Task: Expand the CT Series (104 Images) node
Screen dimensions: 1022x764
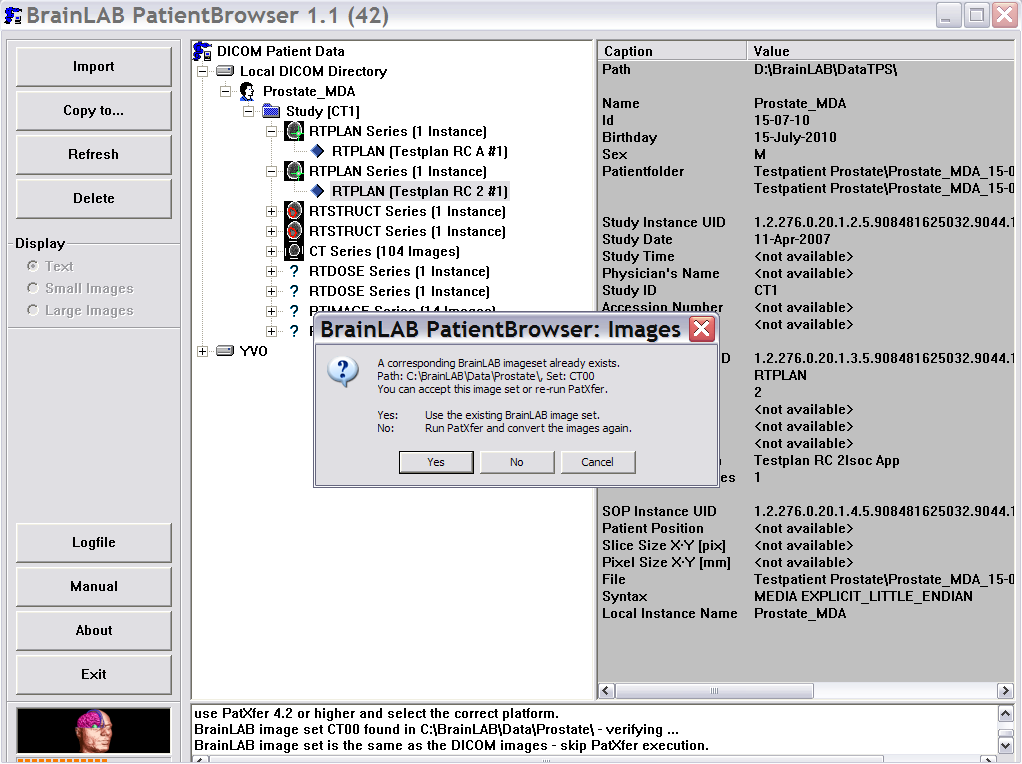Action: (271, 251)
